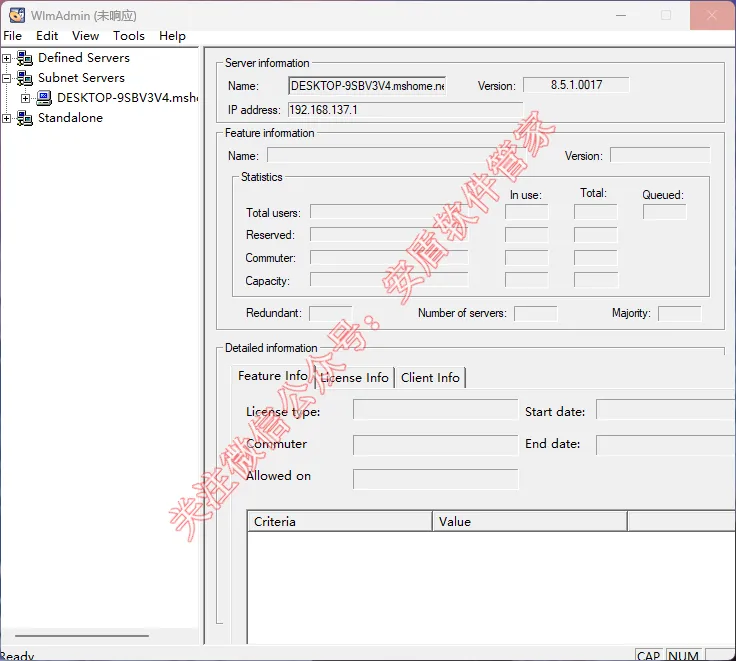Click the Start date field
Viewport: 736px width, 661px height.
666,409
